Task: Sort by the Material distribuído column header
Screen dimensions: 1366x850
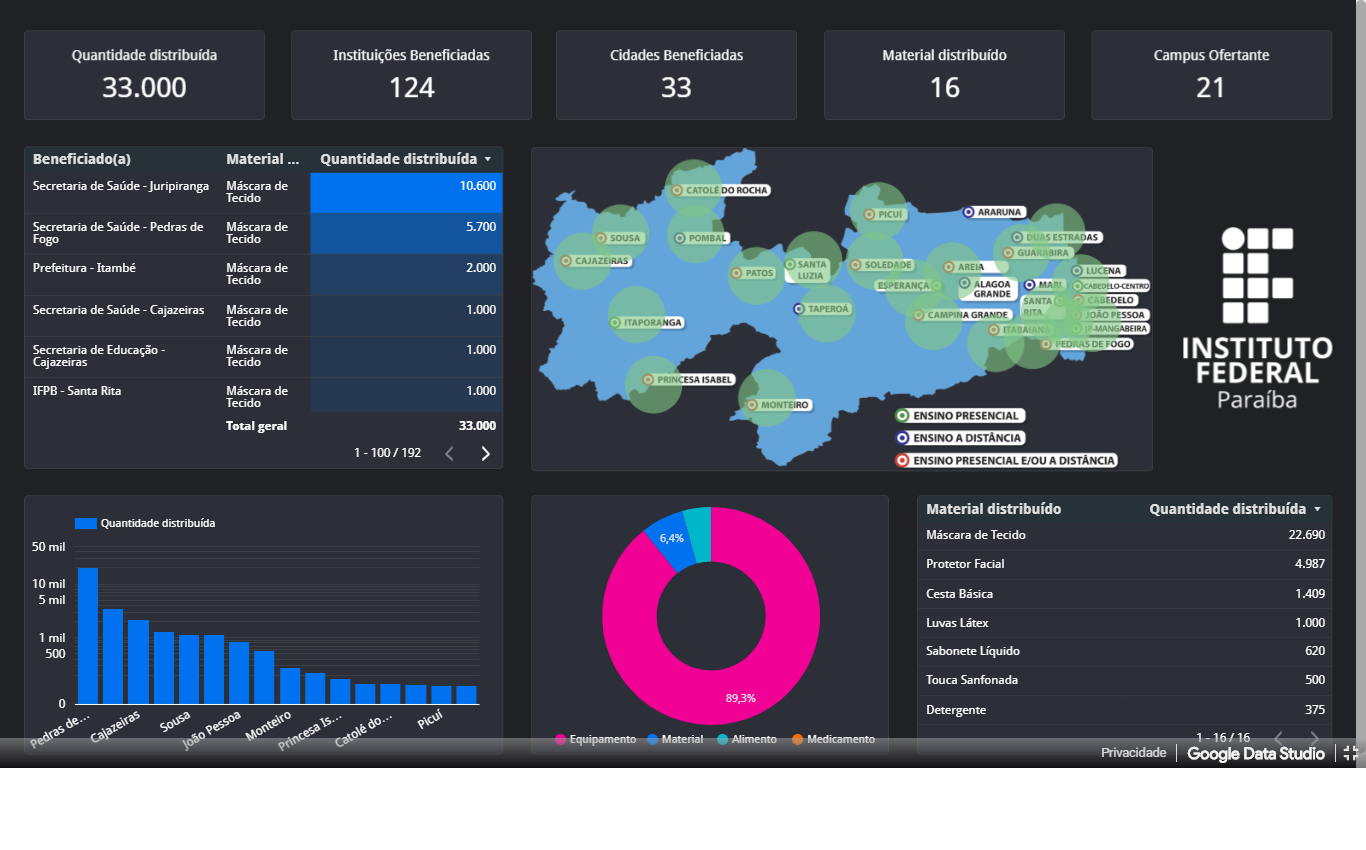Action: pyautogui.click(x=993, y=509)
